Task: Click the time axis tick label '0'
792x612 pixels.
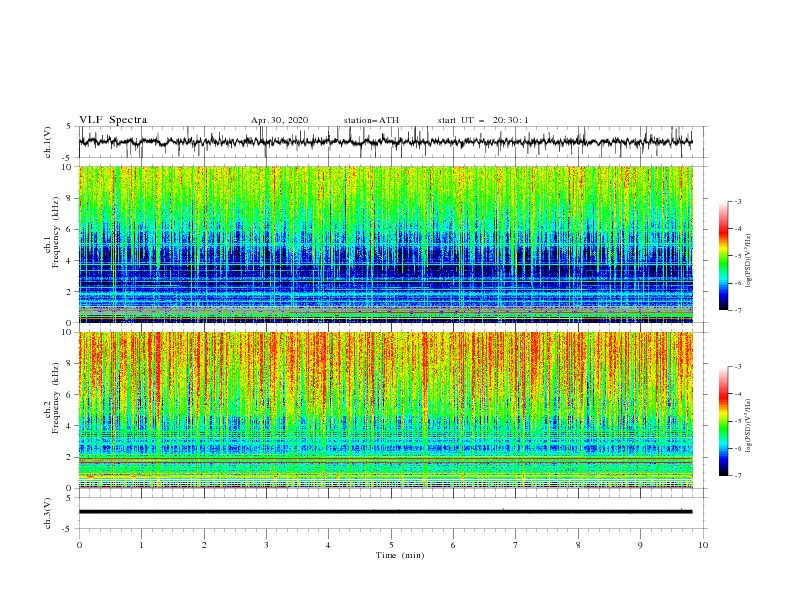Action: (79, 545)
